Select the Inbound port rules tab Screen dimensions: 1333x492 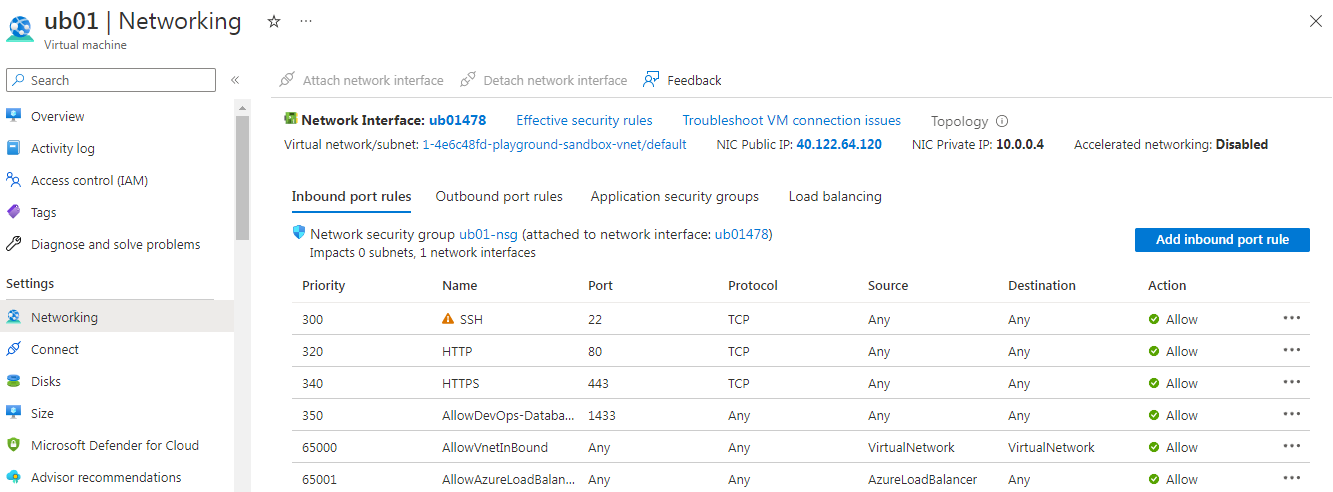point(351,196)
